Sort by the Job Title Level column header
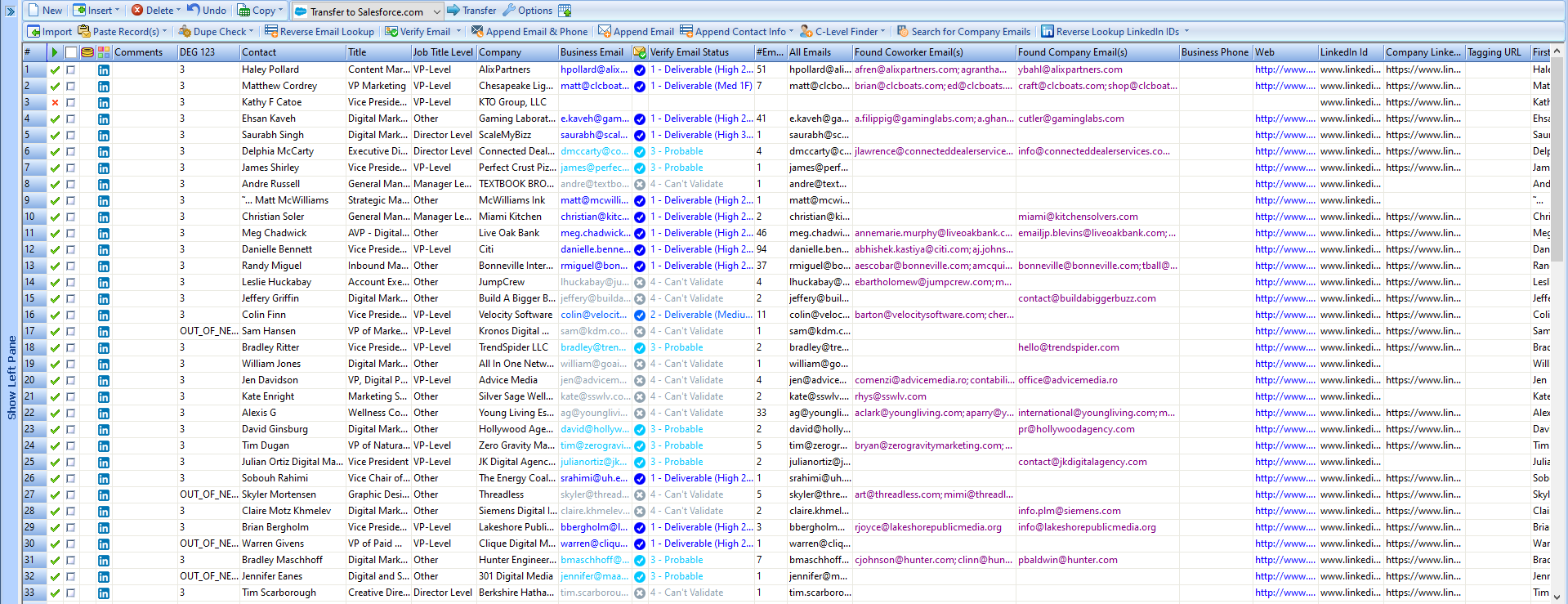The image size is (1568, 604). pos(443,52)
